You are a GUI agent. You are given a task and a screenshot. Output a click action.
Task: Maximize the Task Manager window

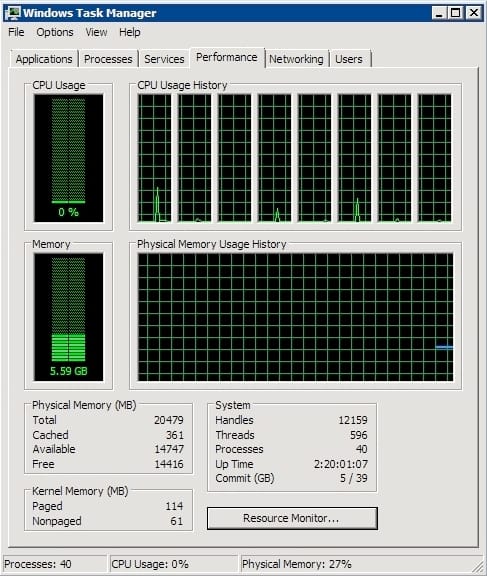(x=455, y=13)
